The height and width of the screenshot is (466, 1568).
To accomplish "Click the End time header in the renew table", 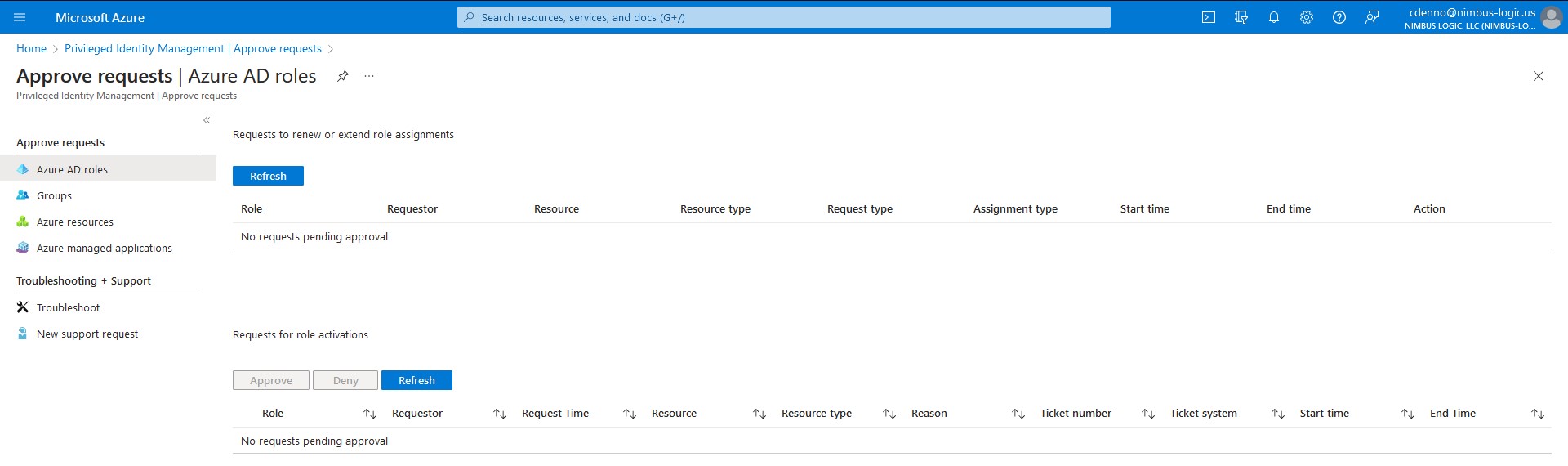I will click(x=1289, y=208).
